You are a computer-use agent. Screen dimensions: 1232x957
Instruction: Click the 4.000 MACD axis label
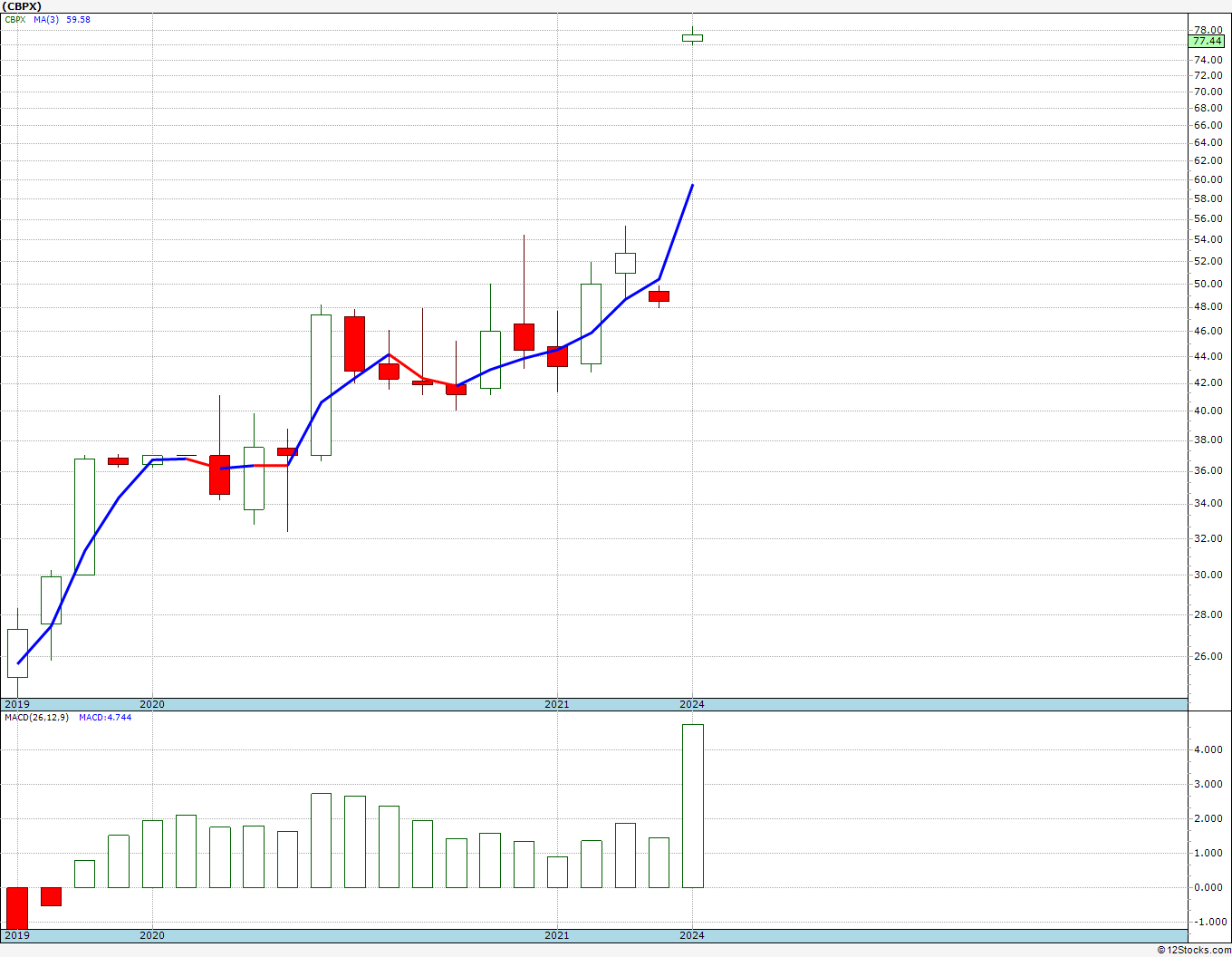pos(1209,750)
